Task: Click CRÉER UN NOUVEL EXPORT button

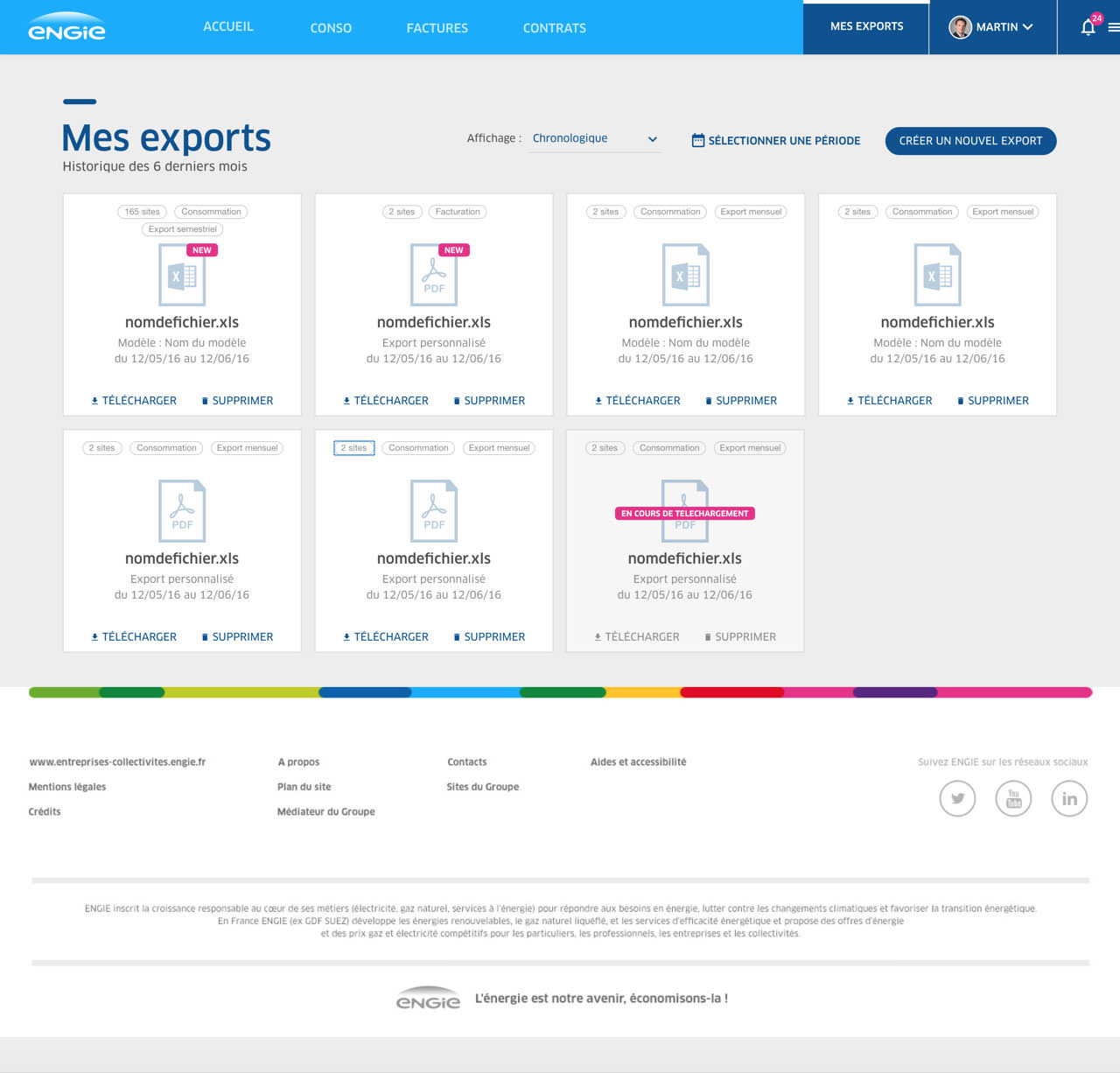Action: pyautogui.click(x=970, y=141)
